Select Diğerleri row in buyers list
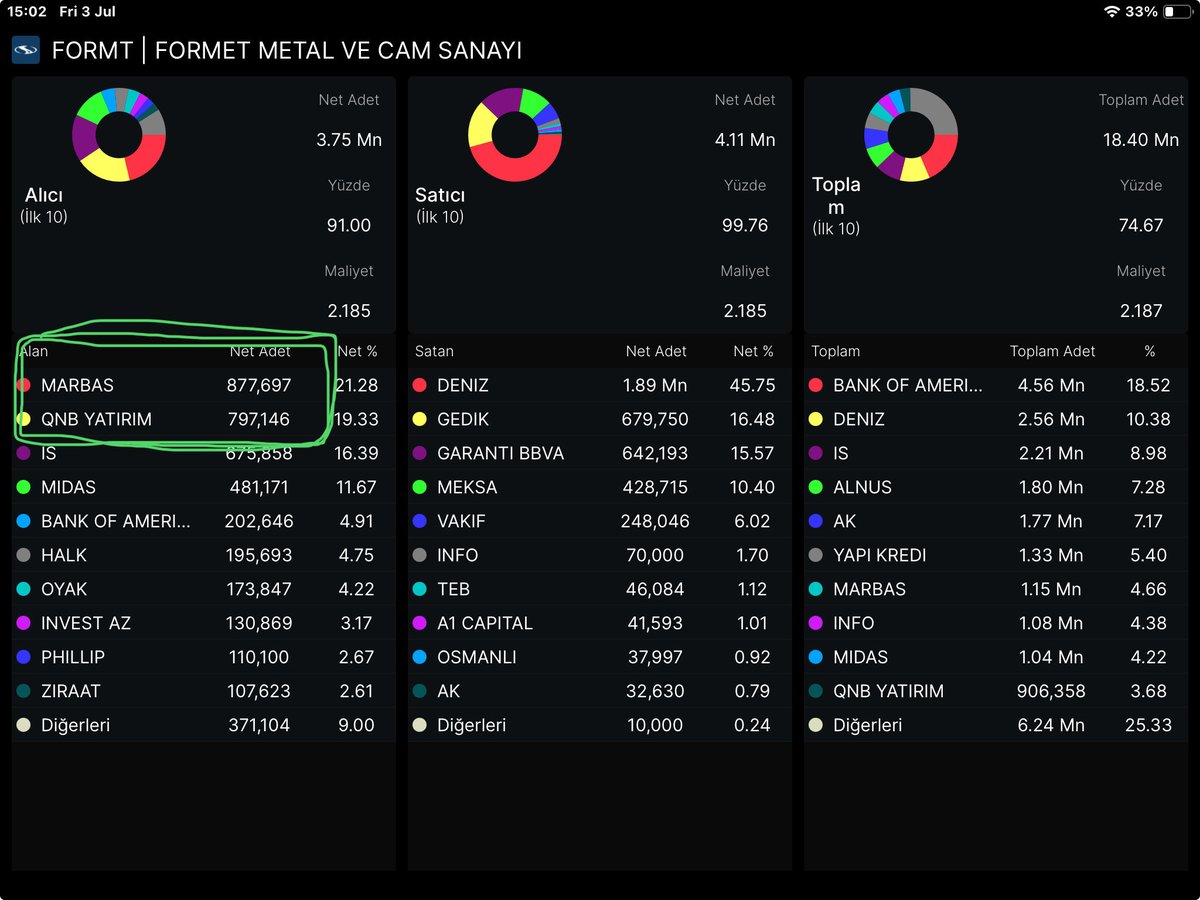 (204, 725)
